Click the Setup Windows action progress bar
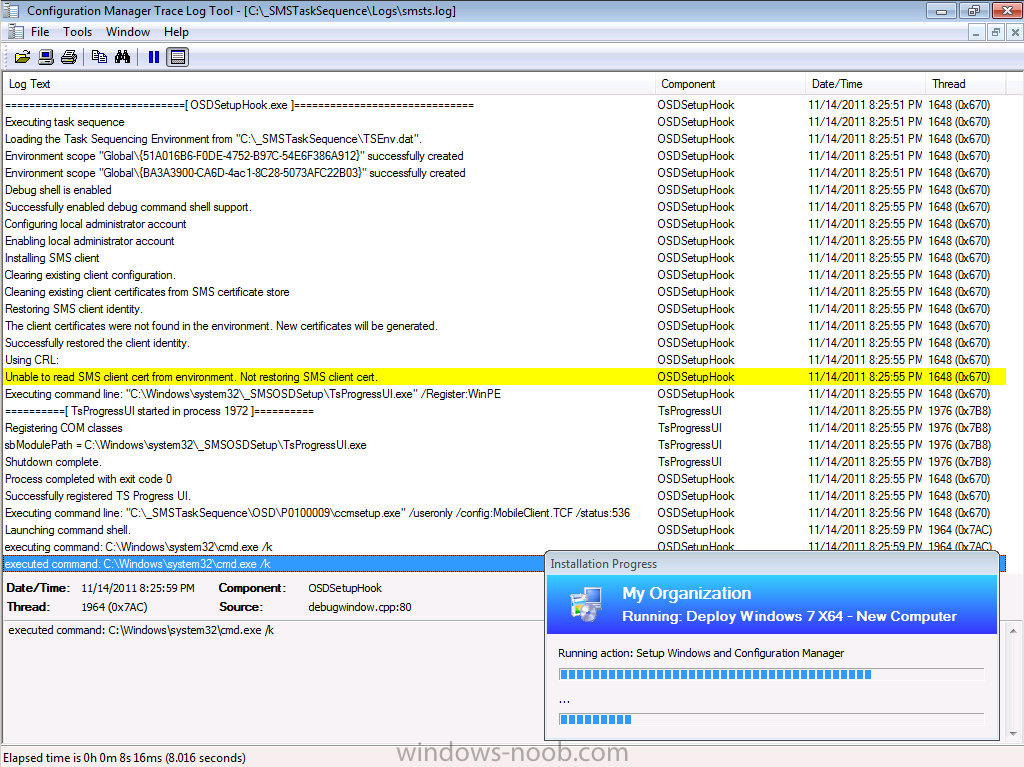 771,674
